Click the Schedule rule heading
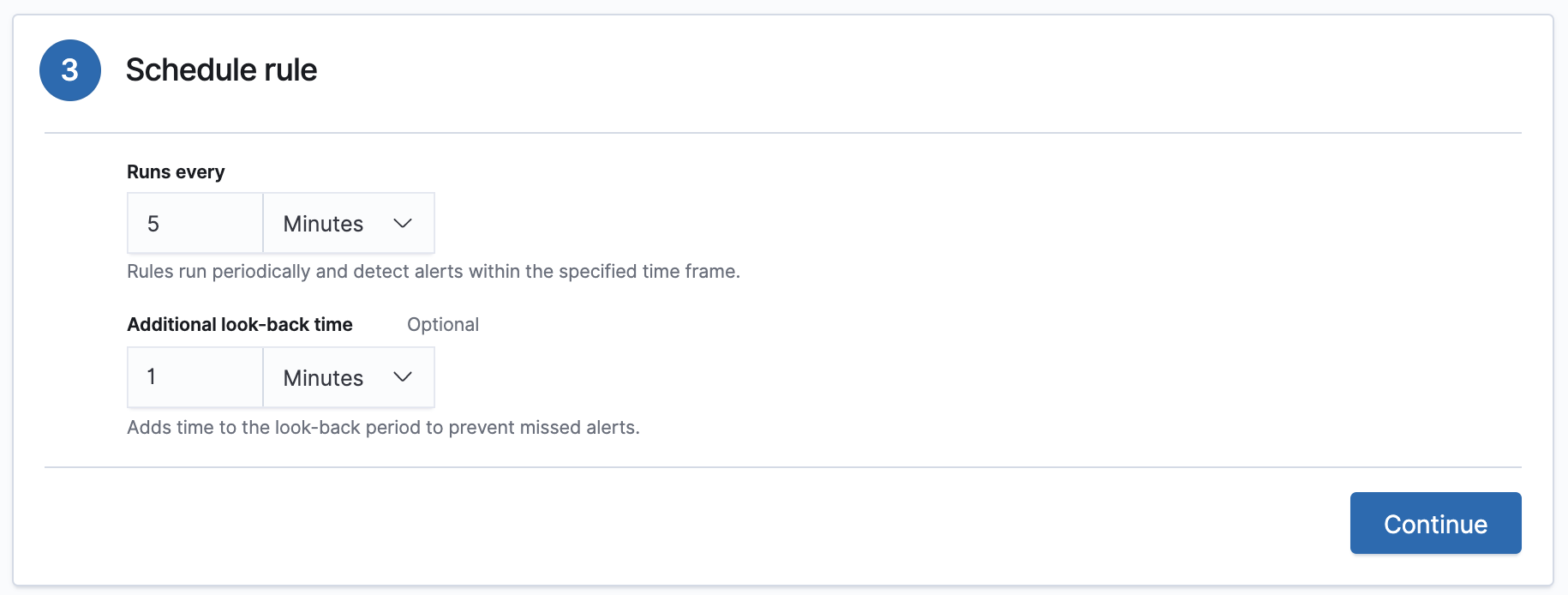This screenshot has width=1568, height=595. [x=221, y=70]
